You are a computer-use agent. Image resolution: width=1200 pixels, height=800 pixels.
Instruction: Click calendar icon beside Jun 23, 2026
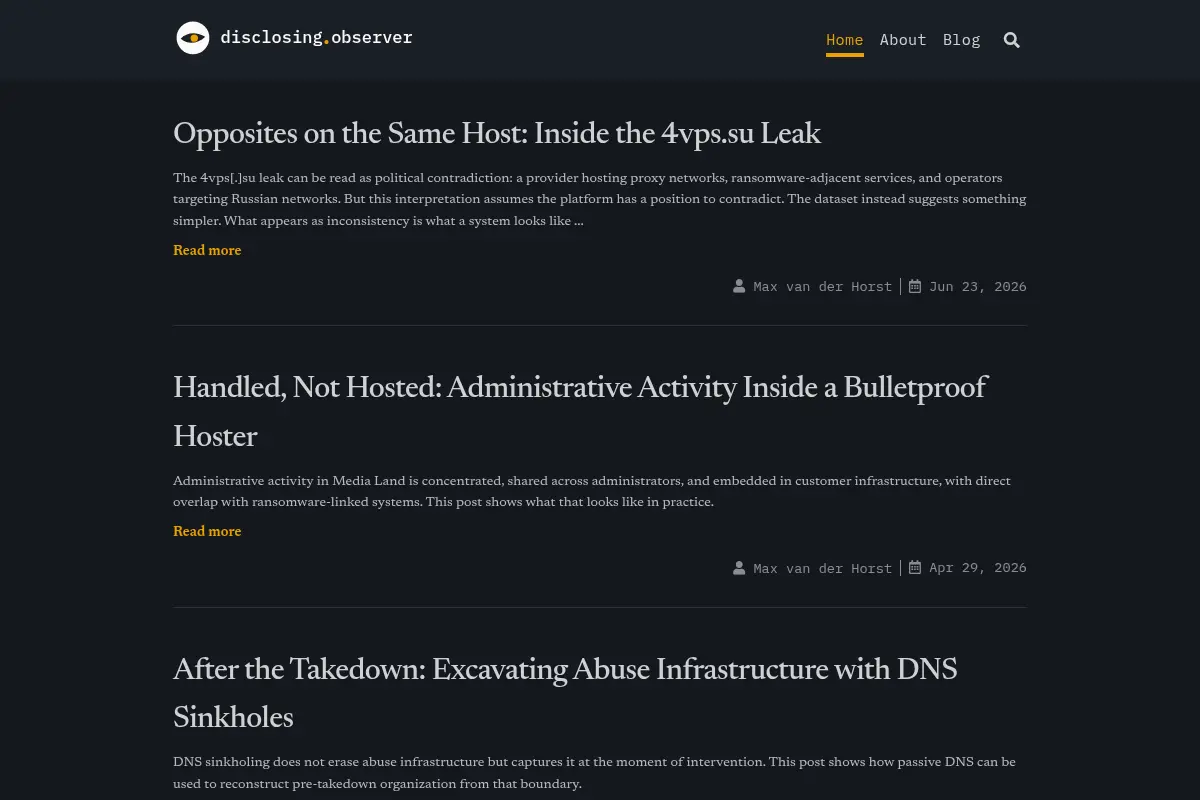coord(915,286)
